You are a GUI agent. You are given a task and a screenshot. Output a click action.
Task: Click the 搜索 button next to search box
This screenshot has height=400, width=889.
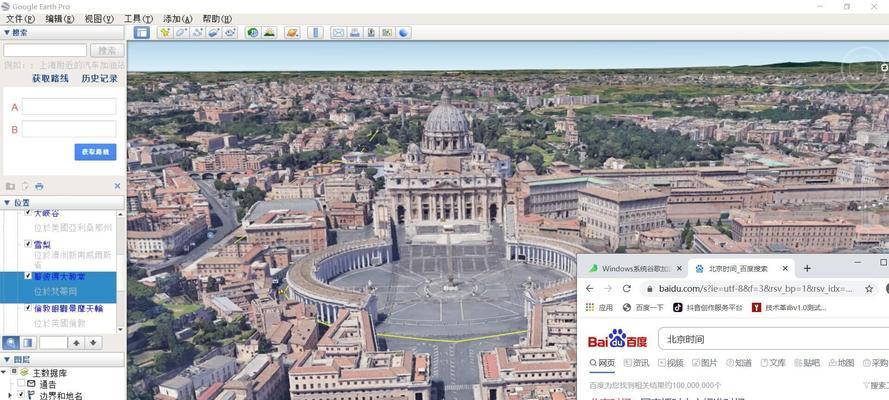[x=107, y=50]
